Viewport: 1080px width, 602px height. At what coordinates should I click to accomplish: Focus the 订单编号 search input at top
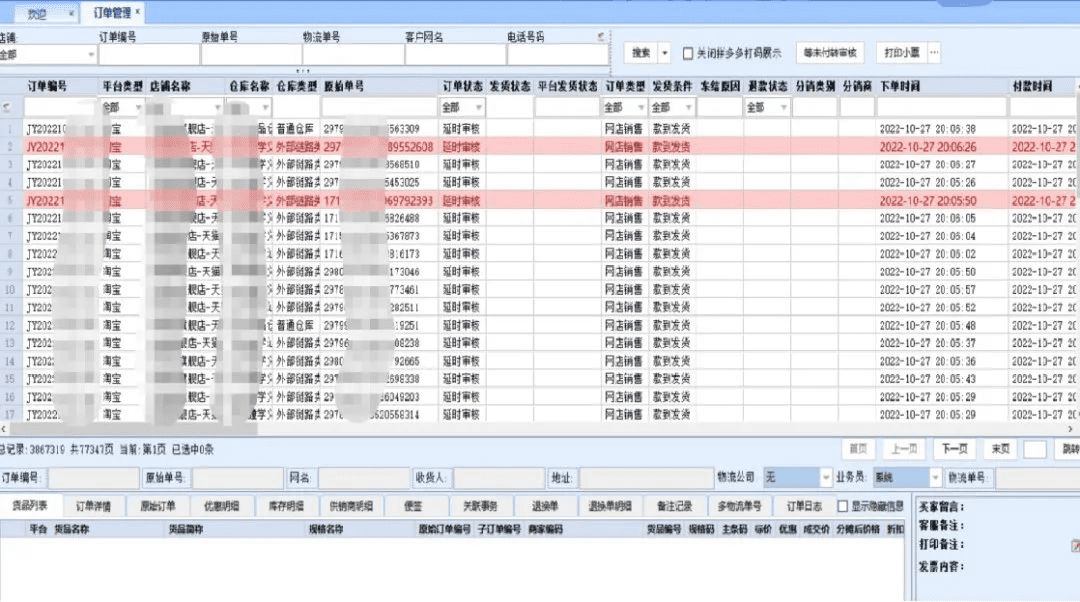[x=149, y=54]
